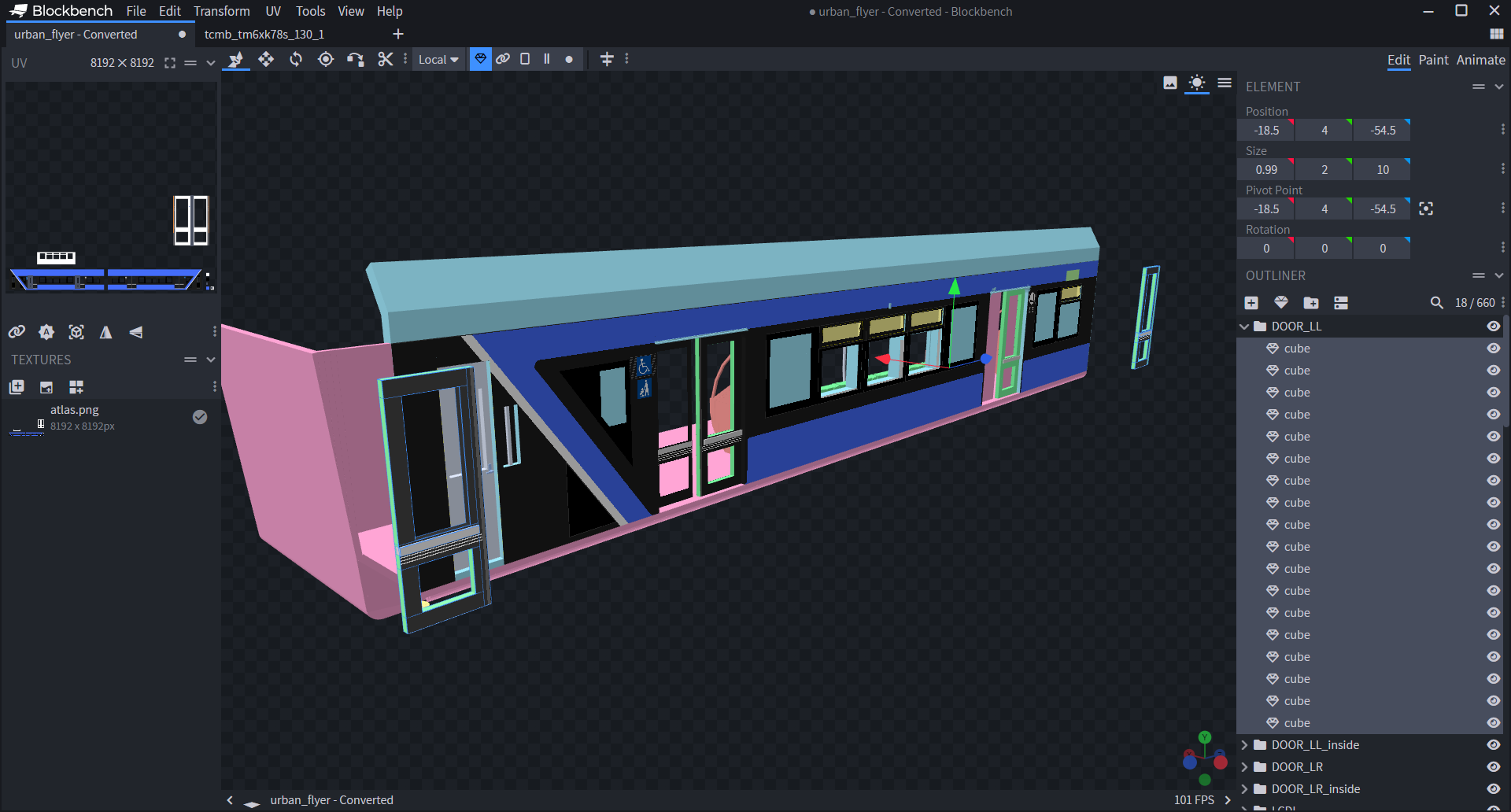Viewport: 1511px width, 812px height.
Task: Create a new texture with the plus icon
Action: coord(16,387)
